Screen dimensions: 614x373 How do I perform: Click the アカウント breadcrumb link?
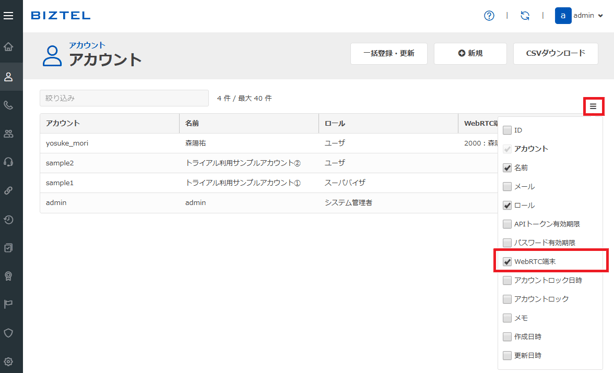pyautogui.click(x=87, y=45)
